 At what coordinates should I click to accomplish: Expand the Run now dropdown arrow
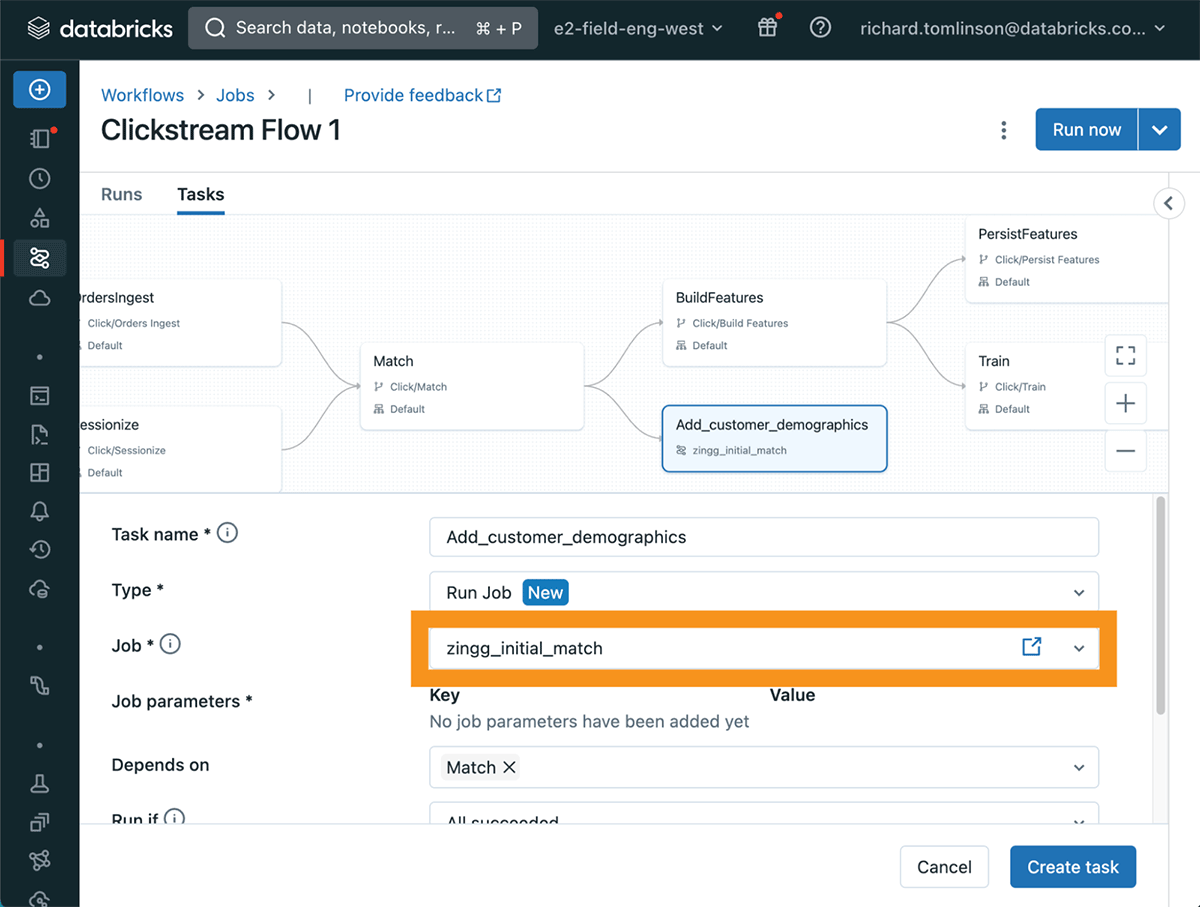click(1159, 130)
